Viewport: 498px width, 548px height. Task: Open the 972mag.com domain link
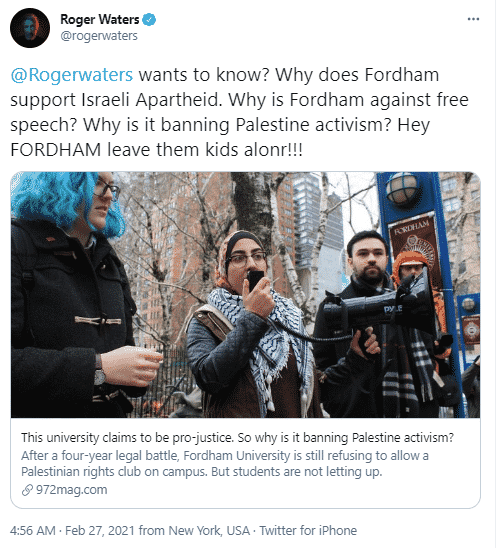point(72,491)
